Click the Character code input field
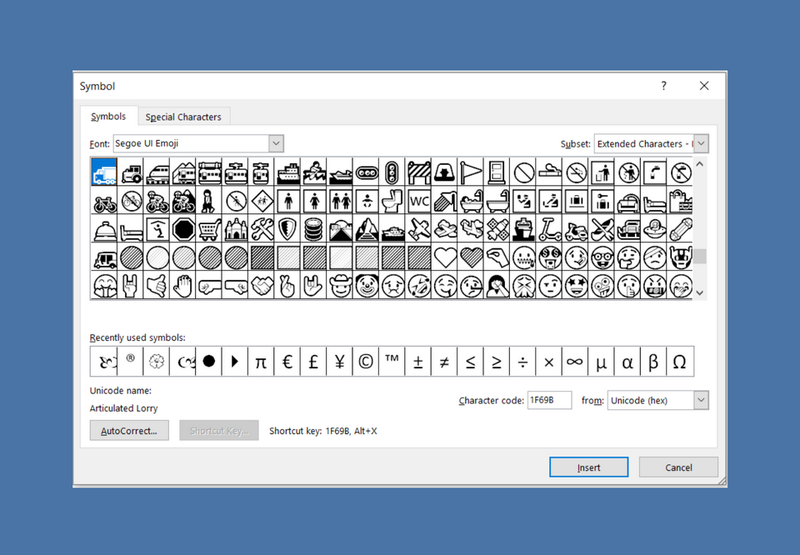This screenshot has width=800, height=555. [x=549, y=400]
